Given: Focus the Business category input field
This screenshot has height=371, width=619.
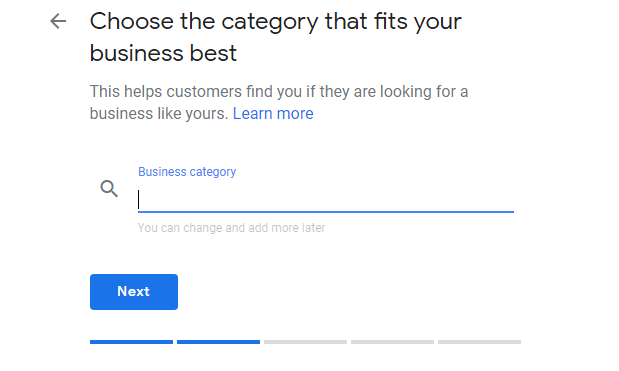Looking at the screenshot, I should 326,199.
